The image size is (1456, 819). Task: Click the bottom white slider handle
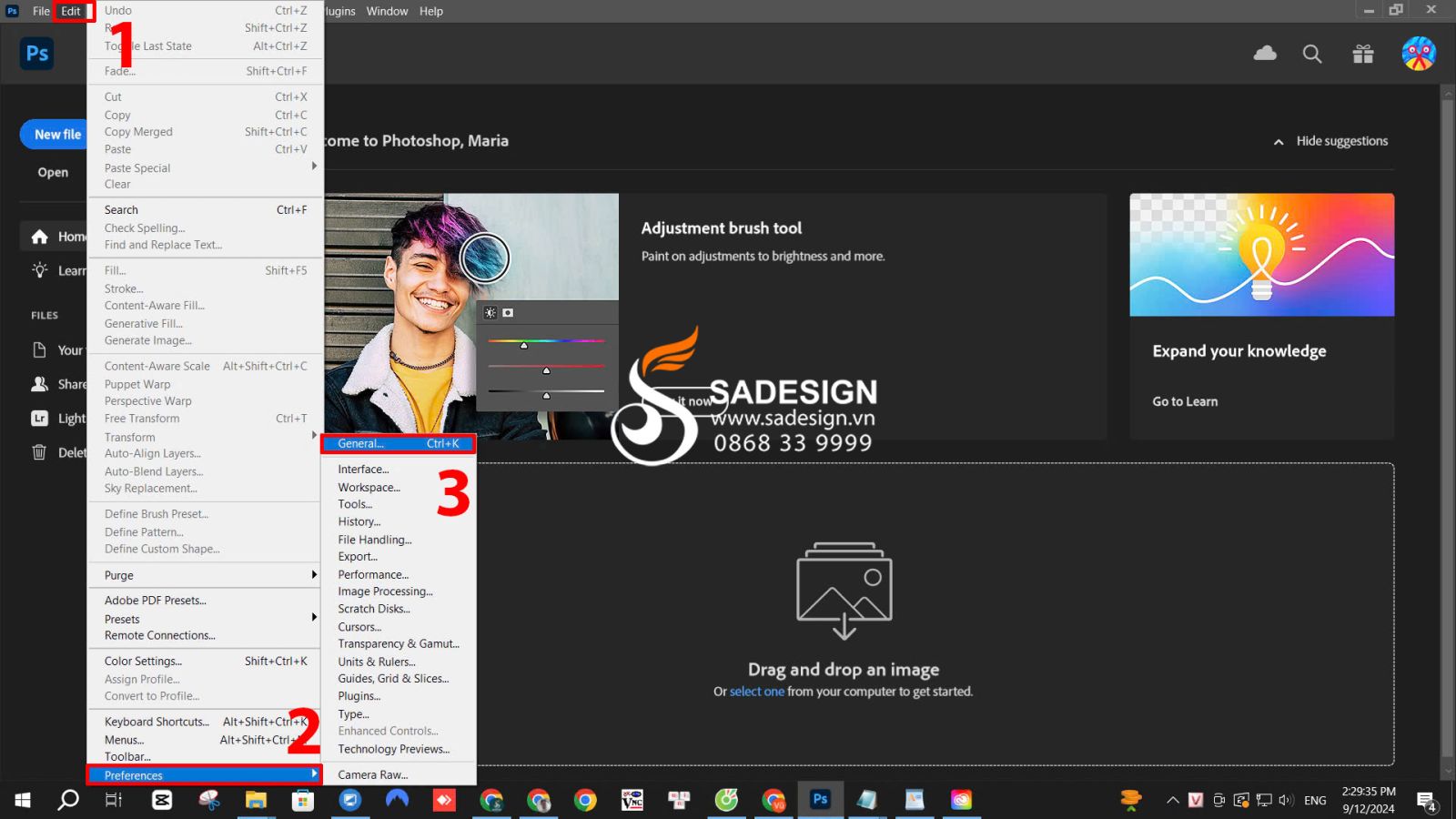(x=546, y=395)
